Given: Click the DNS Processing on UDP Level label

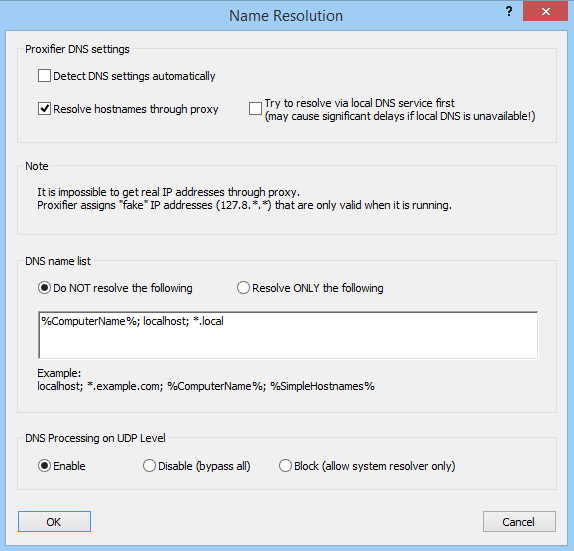Looking at the screenshot, I should 95,438.
